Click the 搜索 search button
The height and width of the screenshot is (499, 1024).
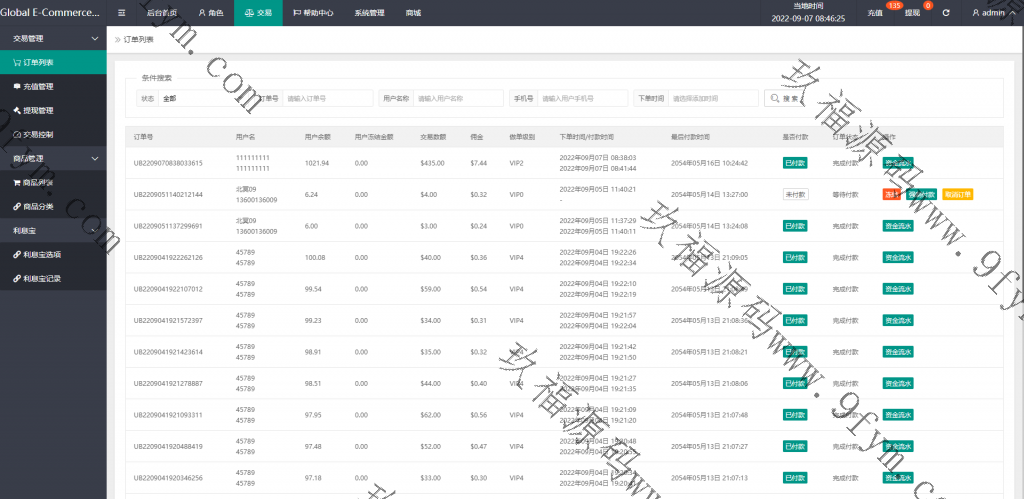click(x=785, y=98)
